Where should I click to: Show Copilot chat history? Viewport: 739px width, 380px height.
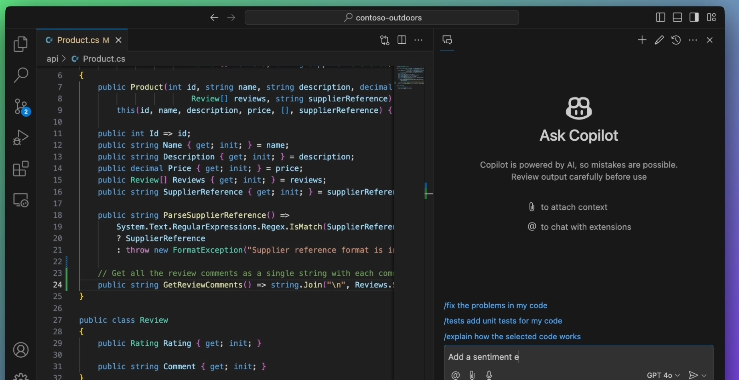pyautogui.click(x=676, y=40)
